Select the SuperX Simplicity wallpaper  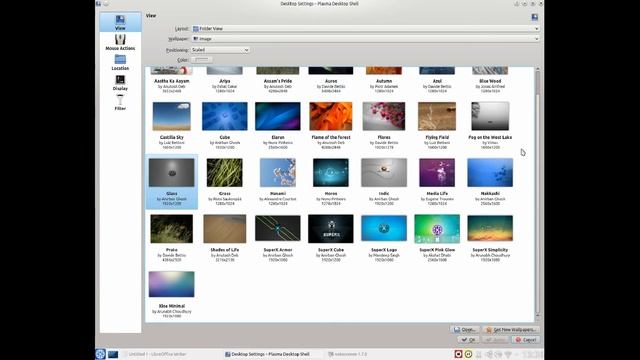[x=490, y=238]
